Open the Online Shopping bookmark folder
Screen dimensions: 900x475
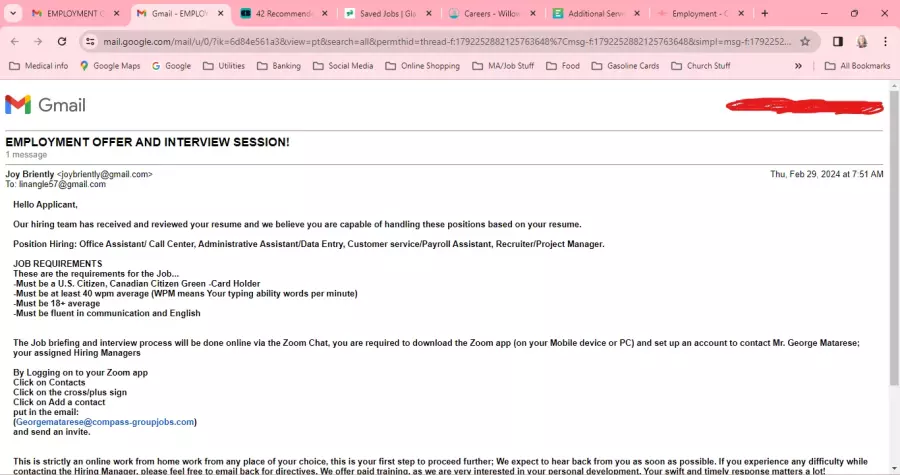[423, 66]
